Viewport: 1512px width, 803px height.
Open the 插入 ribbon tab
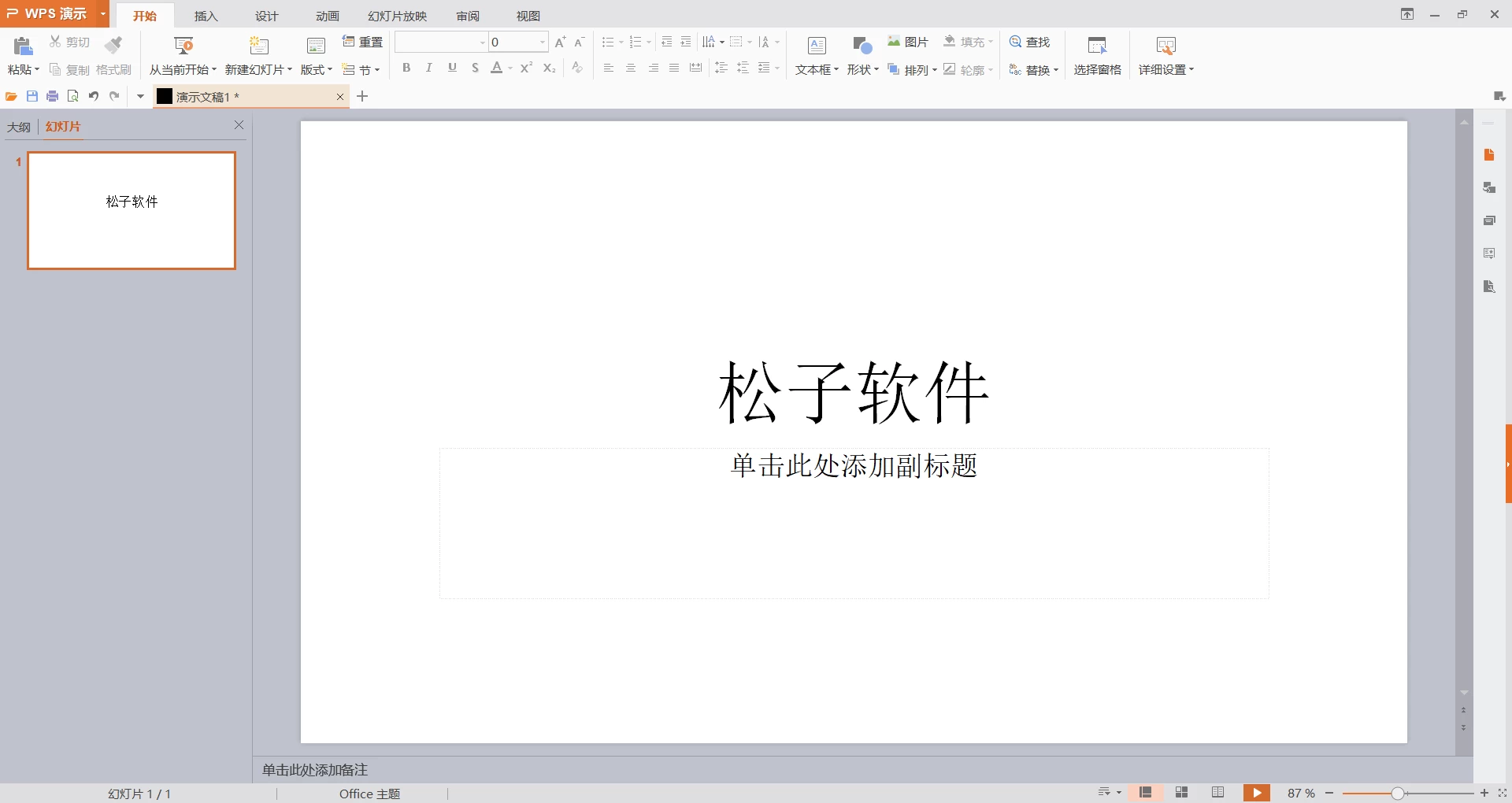(206, 16)
